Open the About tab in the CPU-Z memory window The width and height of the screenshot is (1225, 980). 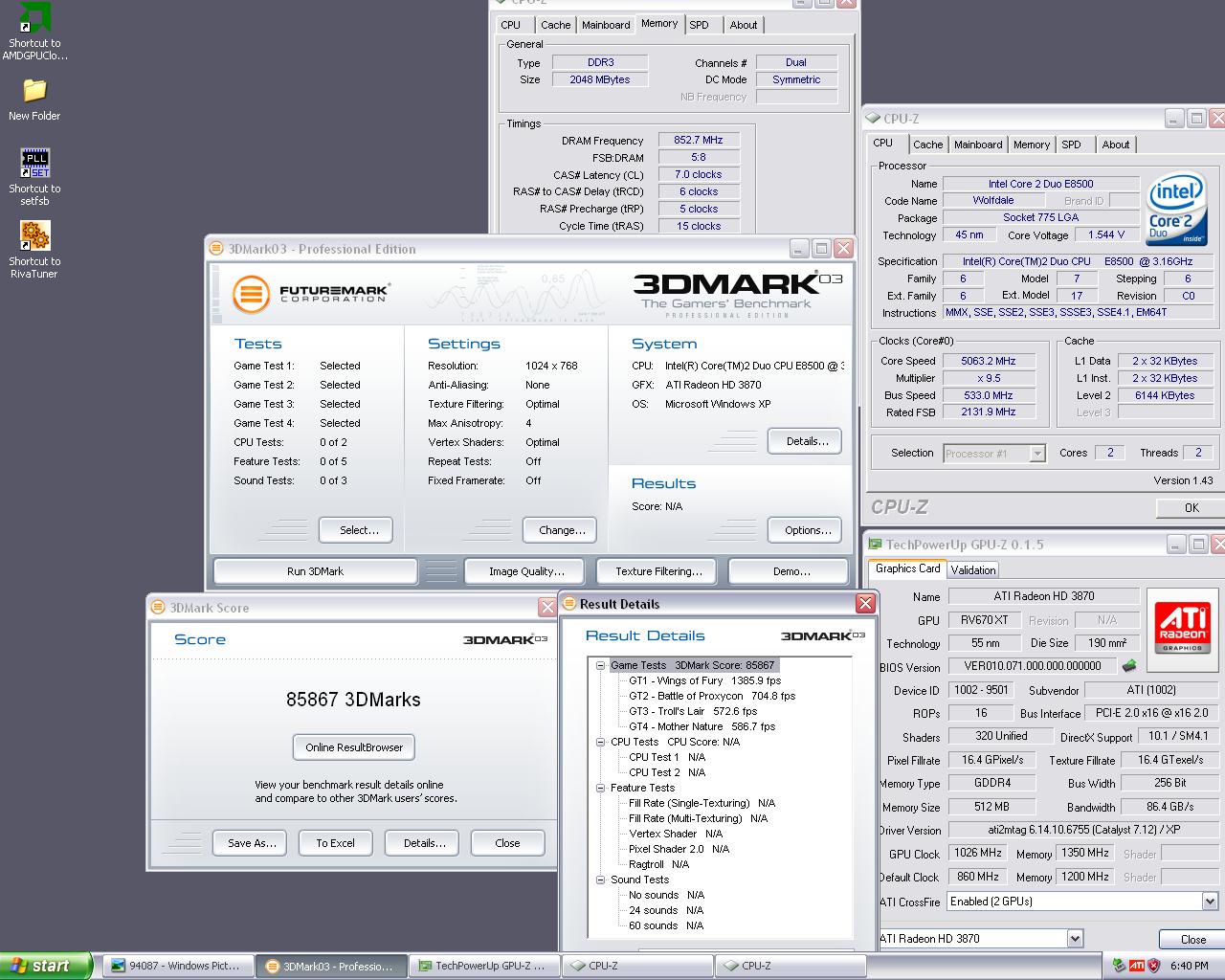tap(744, 25)
